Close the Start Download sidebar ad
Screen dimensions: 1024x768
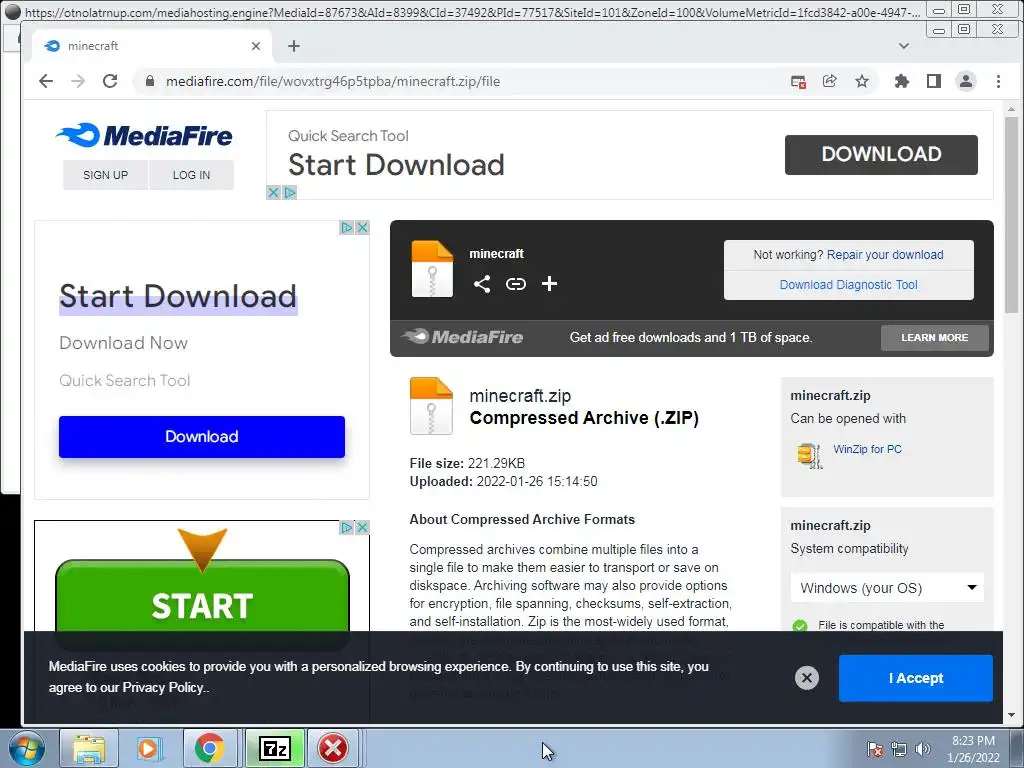pos(362,227)
